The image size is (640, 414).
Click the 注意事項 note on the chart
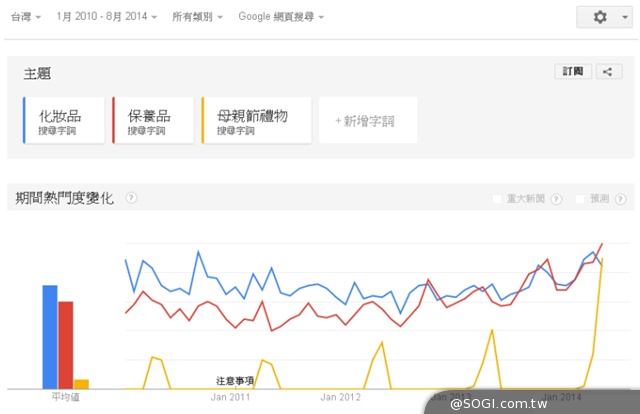click(235, 381)
